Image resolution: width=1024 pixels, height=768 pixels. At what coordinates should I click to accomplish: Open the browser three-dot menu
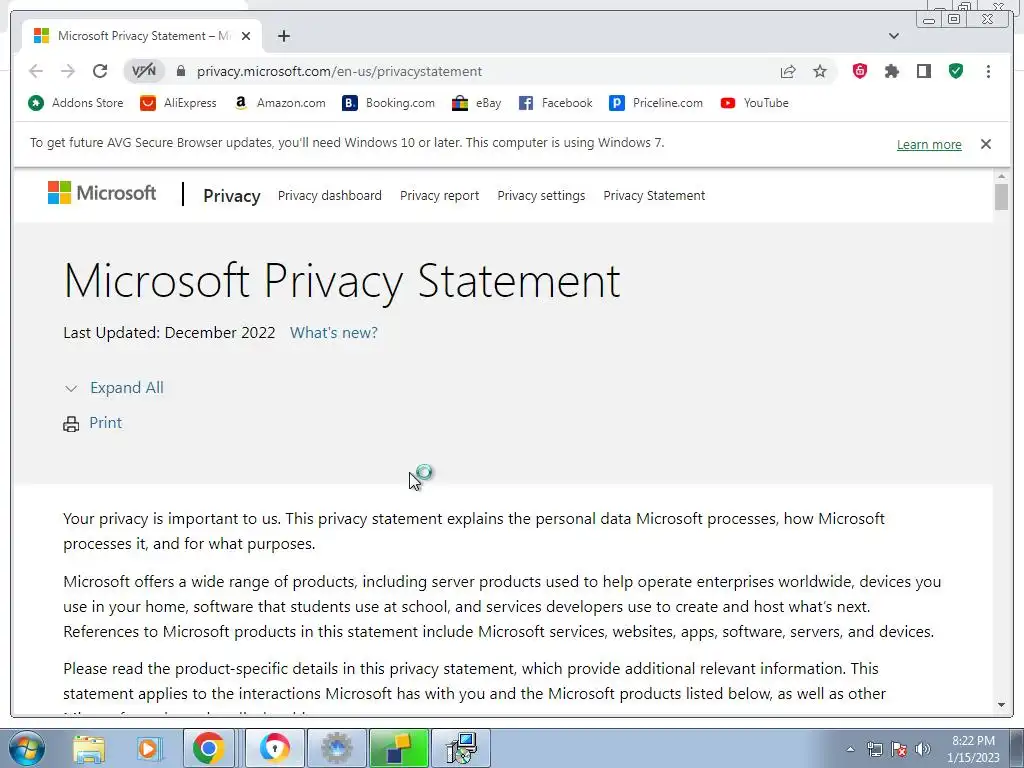(x=988, y=71)
